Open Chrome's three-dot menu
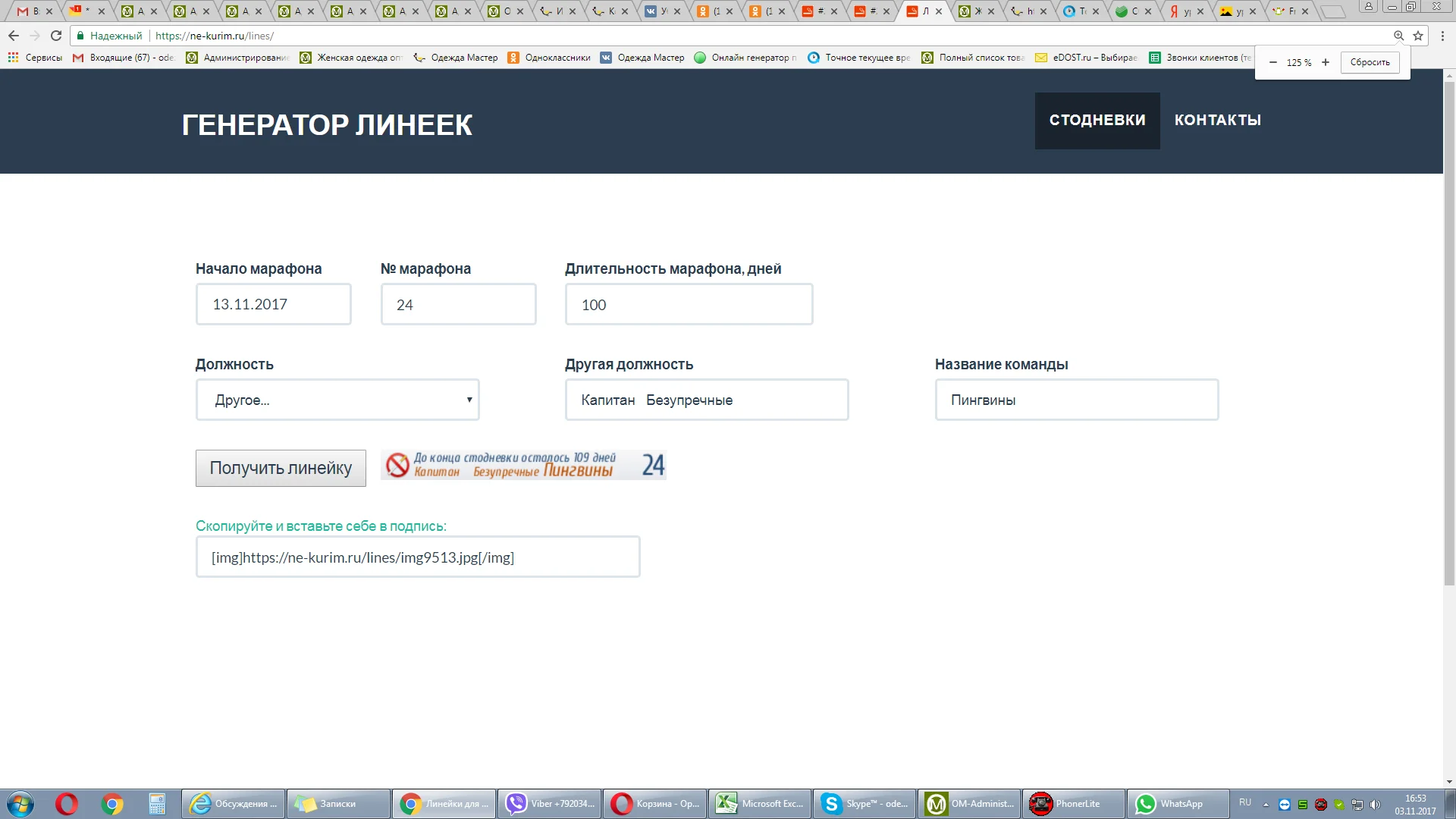This screenshot has height=819, width=1456. pos(1442,36)
